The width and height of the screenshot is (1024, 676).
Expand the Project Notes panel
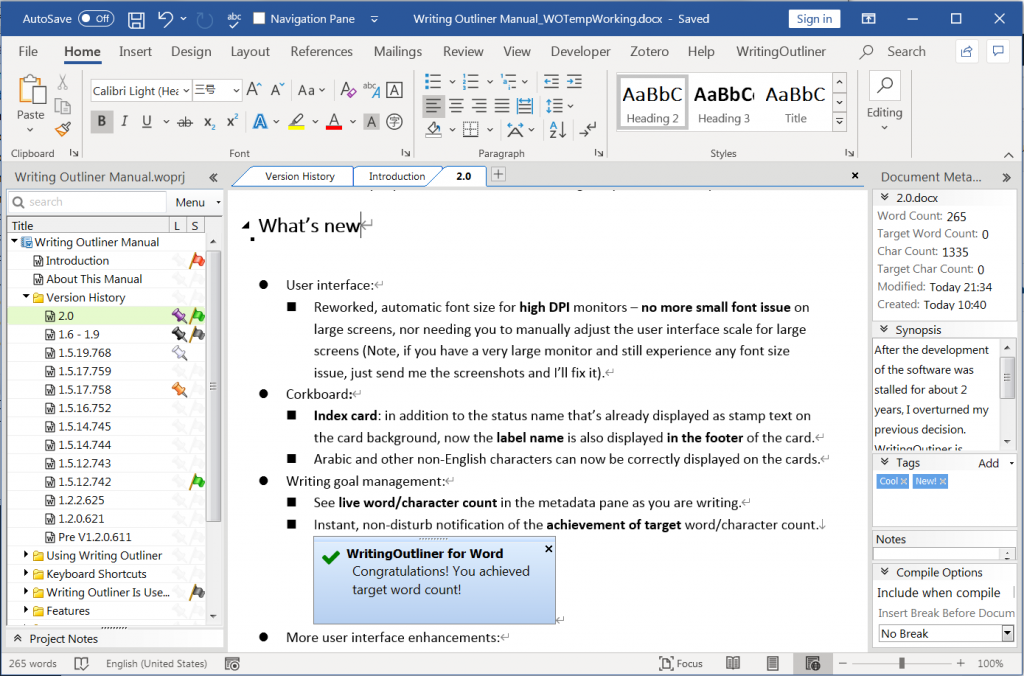coord(18,638)
